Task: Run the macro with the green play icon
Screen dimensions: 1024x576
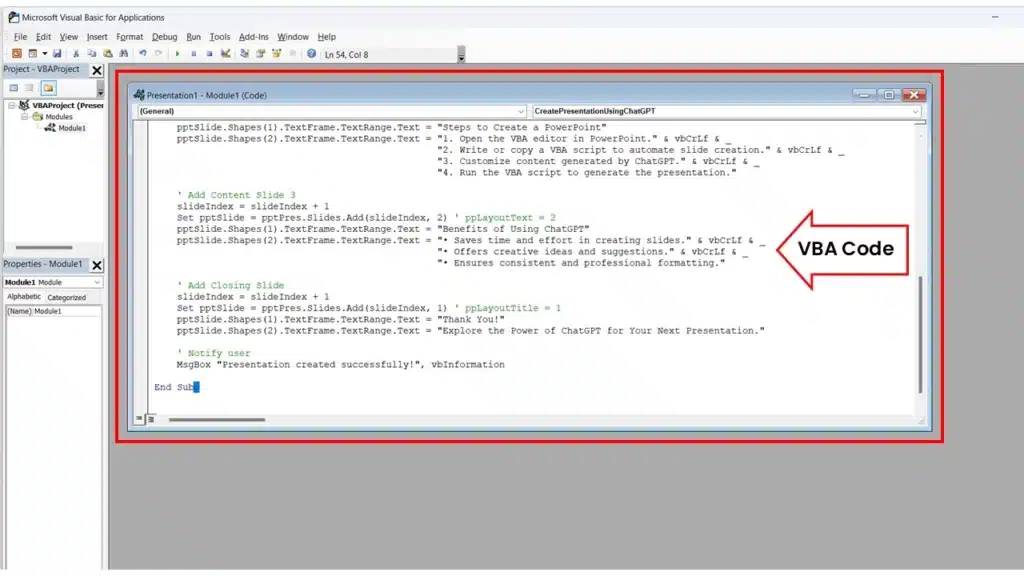Action: [x=178, y=53]
